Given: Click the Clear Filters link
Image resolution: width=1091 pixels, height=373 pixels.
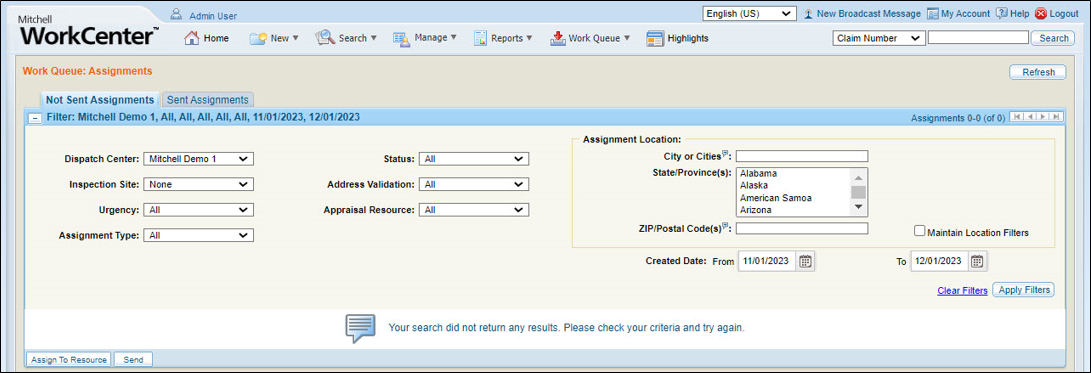Looking at the screenshot, I should point(962,291).
